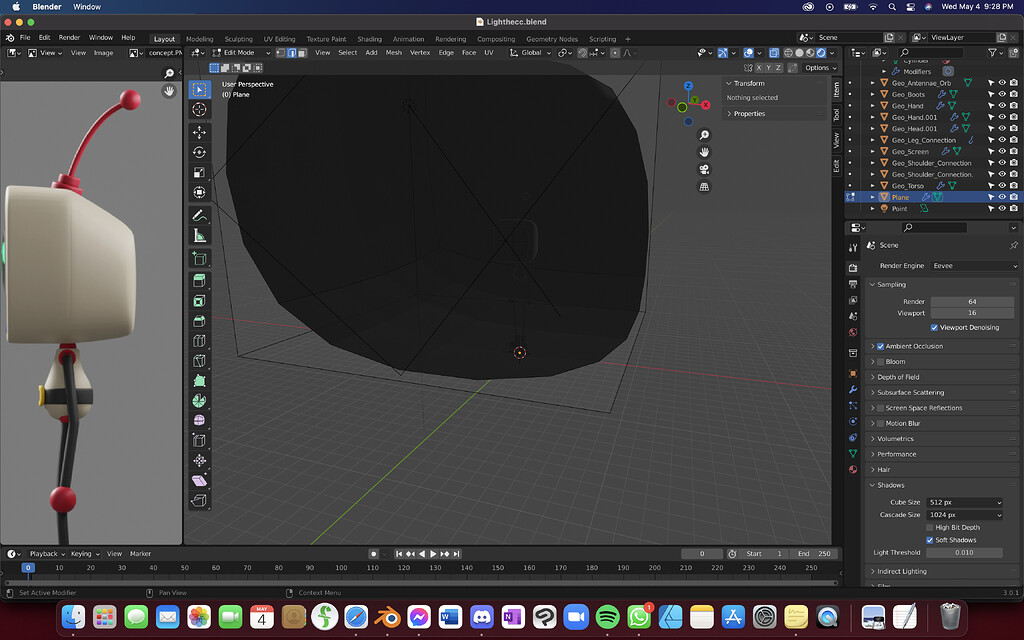Select the Edge Slide tool
The image size is (1024, 640).
pos(199,441)
